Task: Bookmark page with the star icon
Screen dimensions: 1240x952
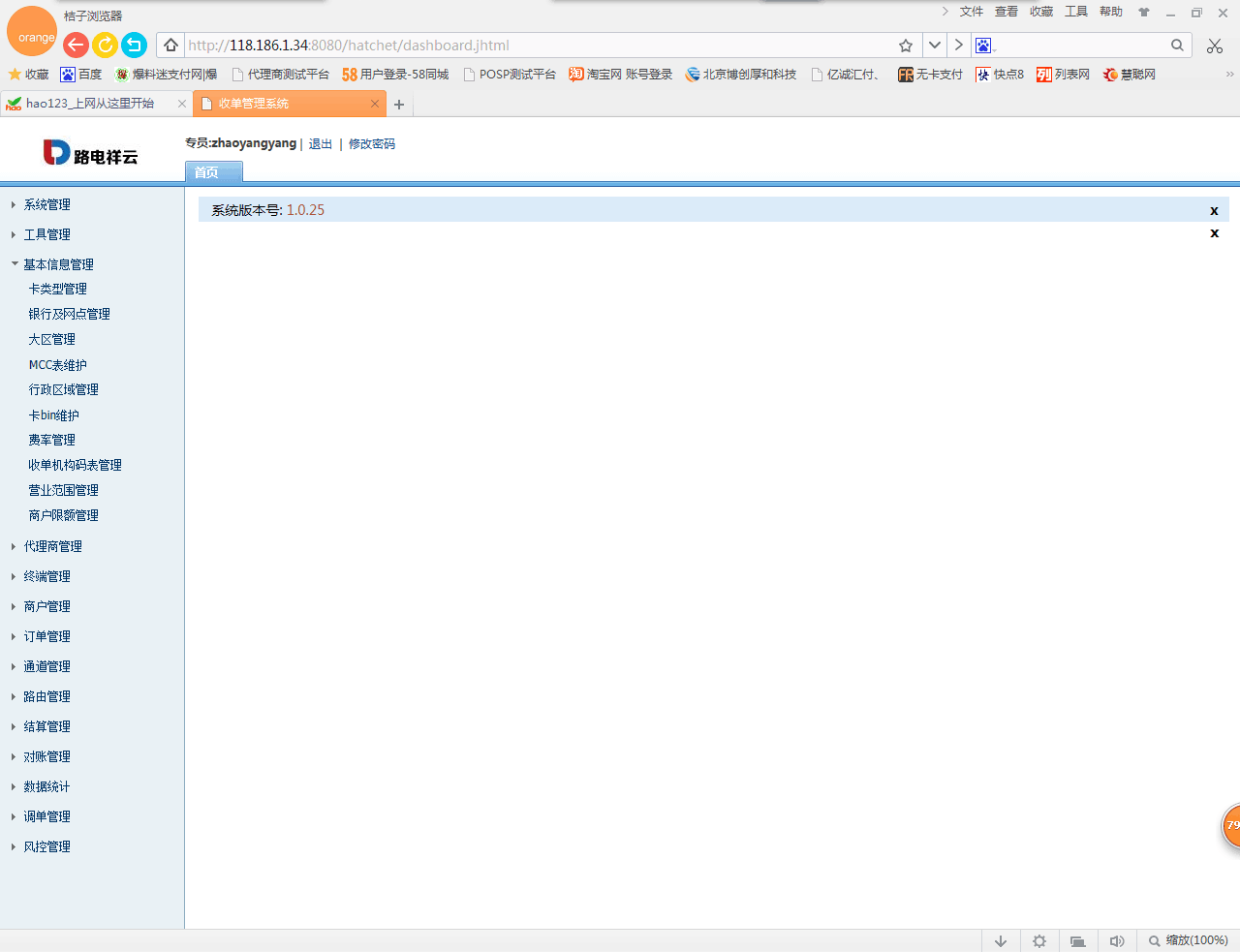Action: click(x=906, y=46)
